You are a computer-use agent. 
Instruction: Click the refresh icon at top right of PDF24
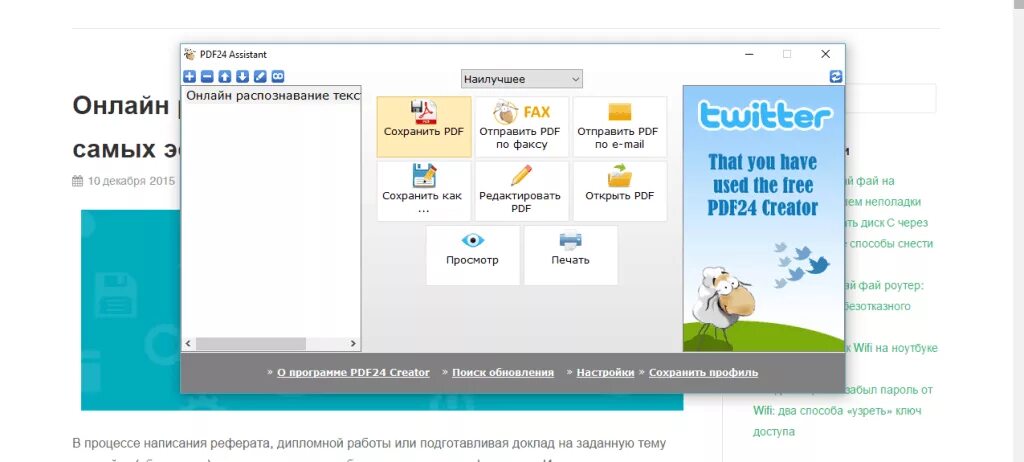click(836, 76)
